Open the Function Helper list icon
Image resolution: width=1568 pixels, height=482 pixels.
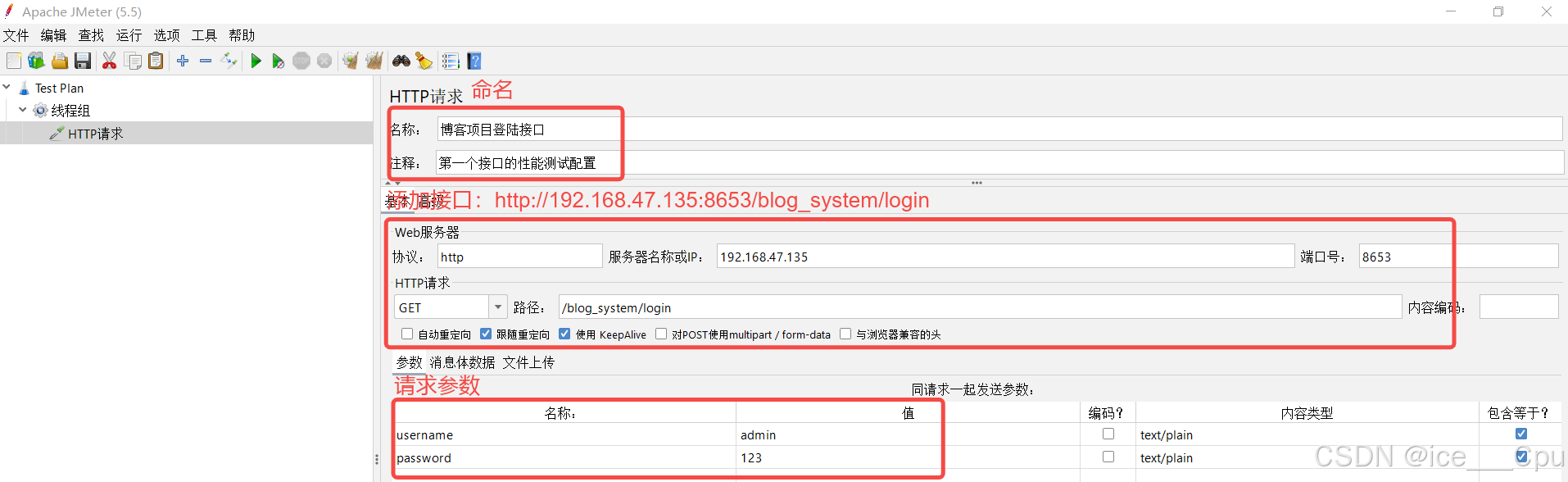tap(451, 61)
